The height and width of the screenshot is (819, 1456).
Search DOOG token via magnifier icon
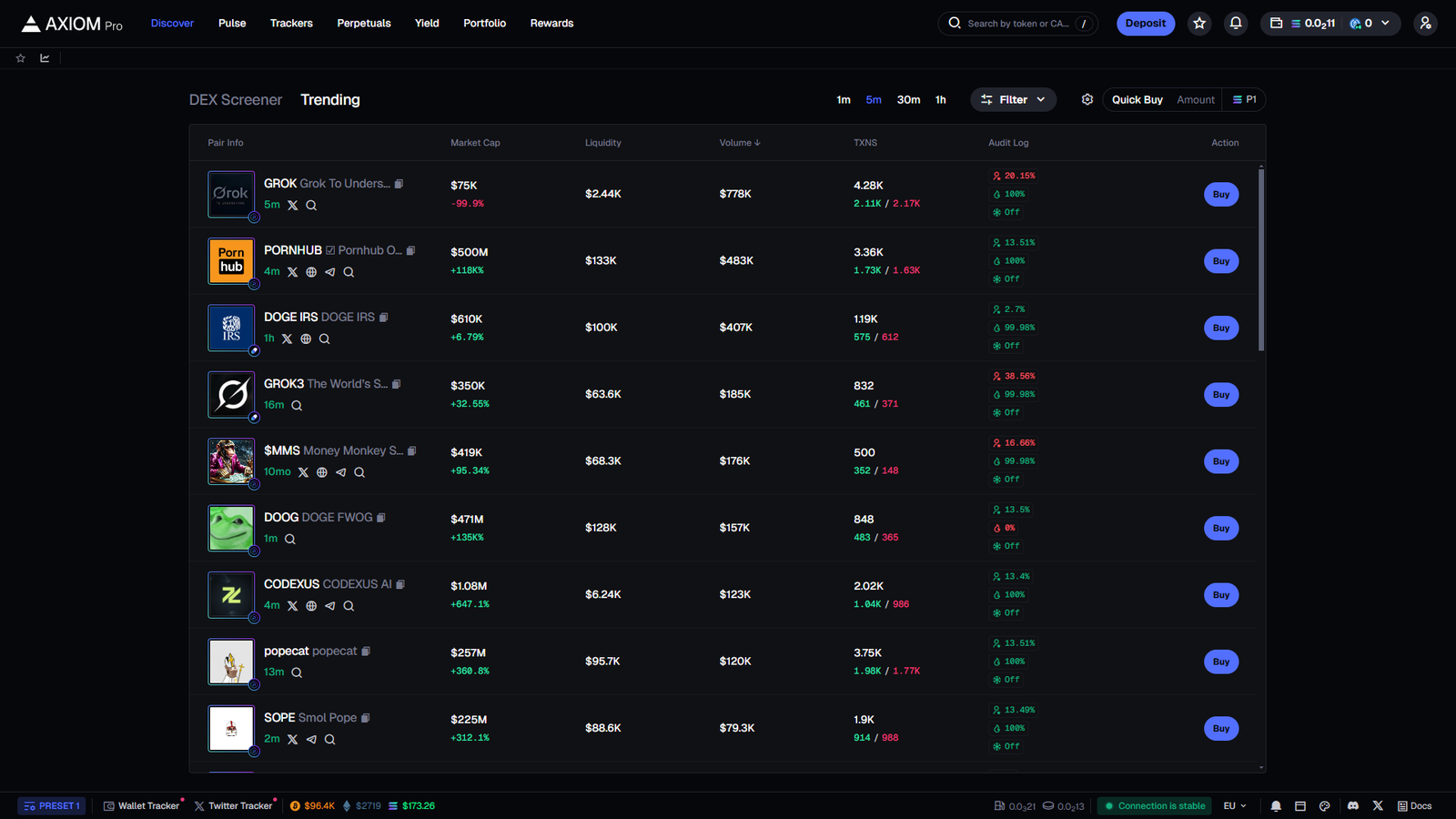pos(290,539)
